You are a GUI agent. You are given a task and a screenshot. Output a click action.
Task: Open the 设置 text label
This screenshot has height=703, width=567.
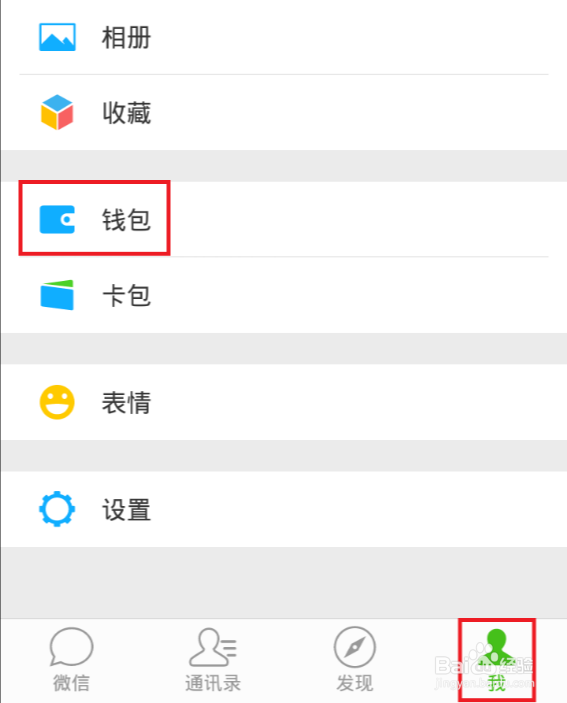(126, 510)
